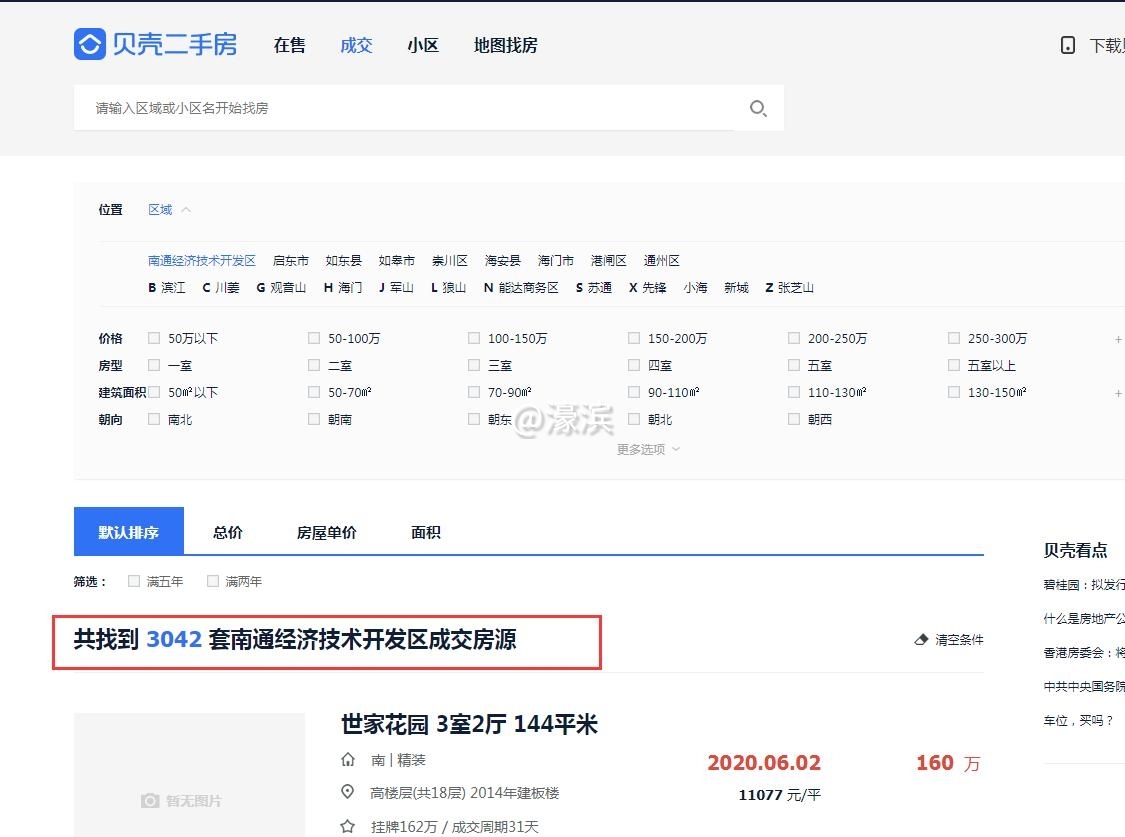
Task: Check the 满五年 filter checkbox
Action: pyautogui.click(x=133, y=580)
